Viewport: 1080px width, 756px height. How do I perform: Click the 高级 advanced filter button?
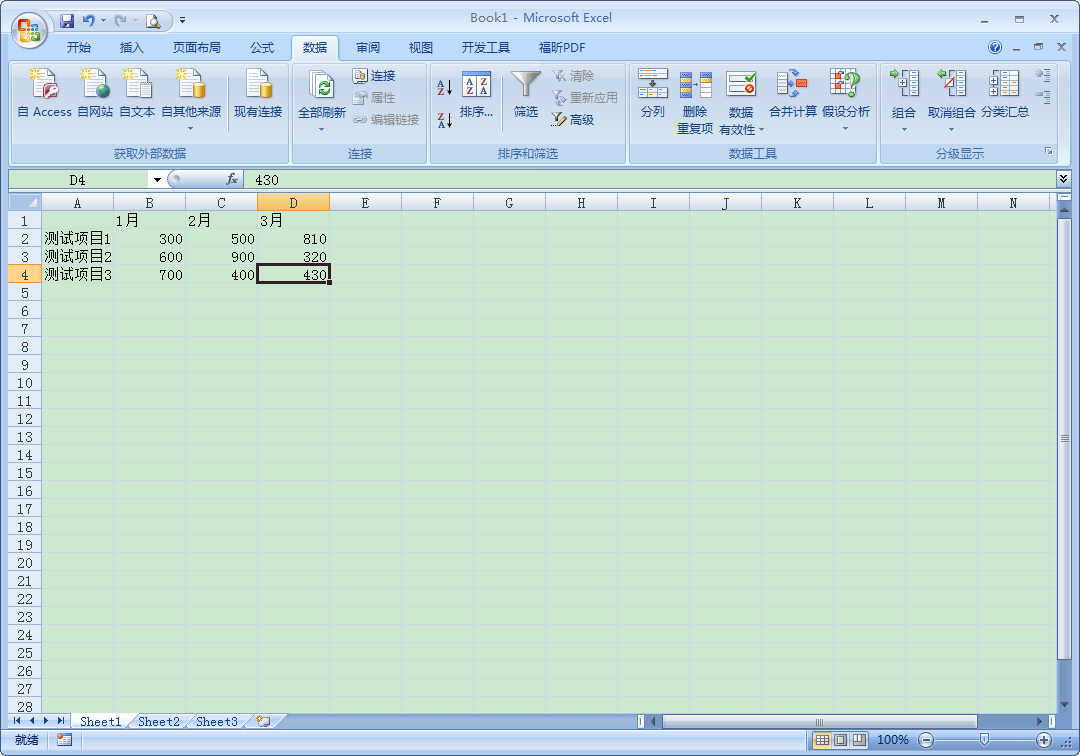coord(573,120)
